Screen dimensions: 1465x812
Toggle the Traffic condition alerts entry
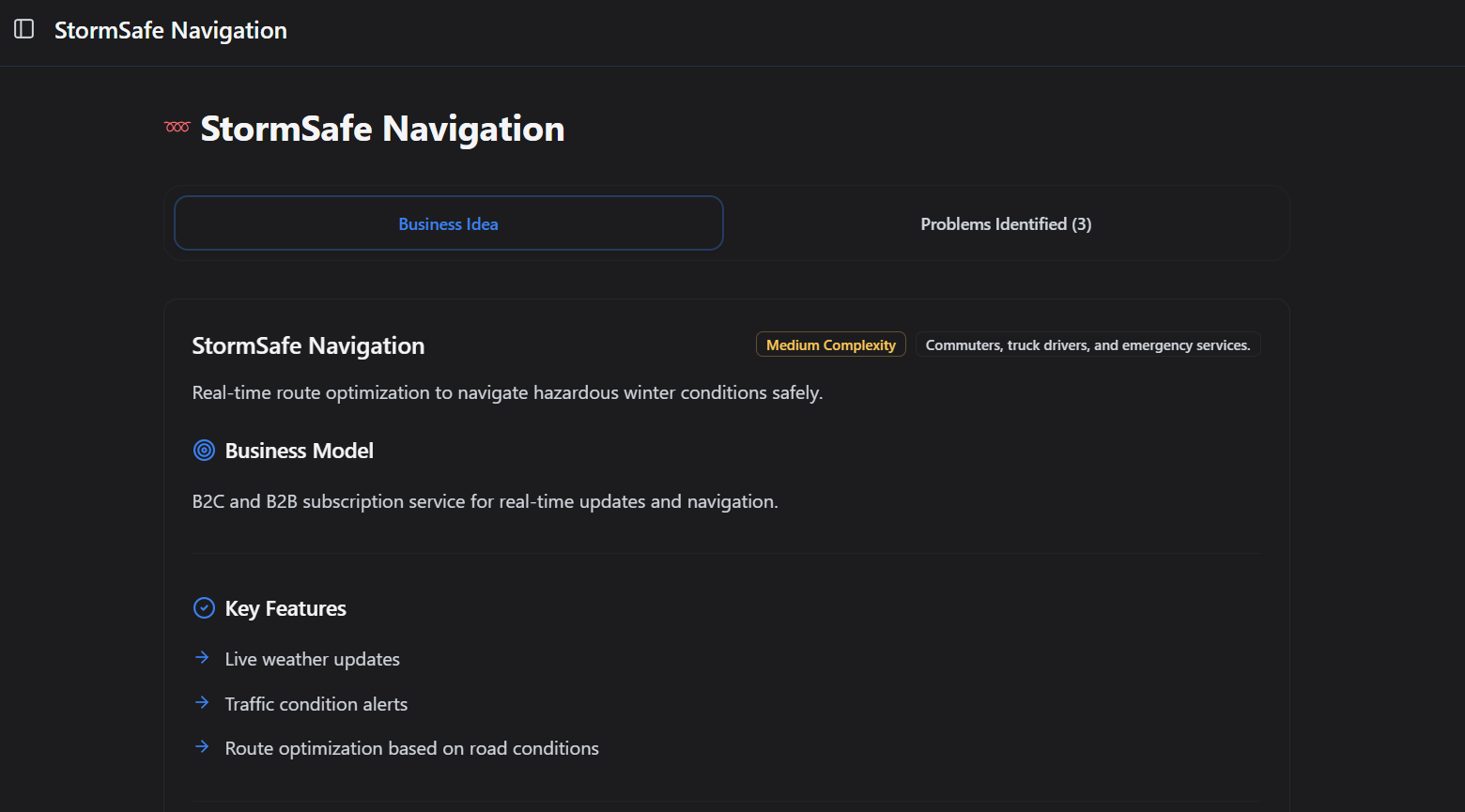(x=316, y=703)
